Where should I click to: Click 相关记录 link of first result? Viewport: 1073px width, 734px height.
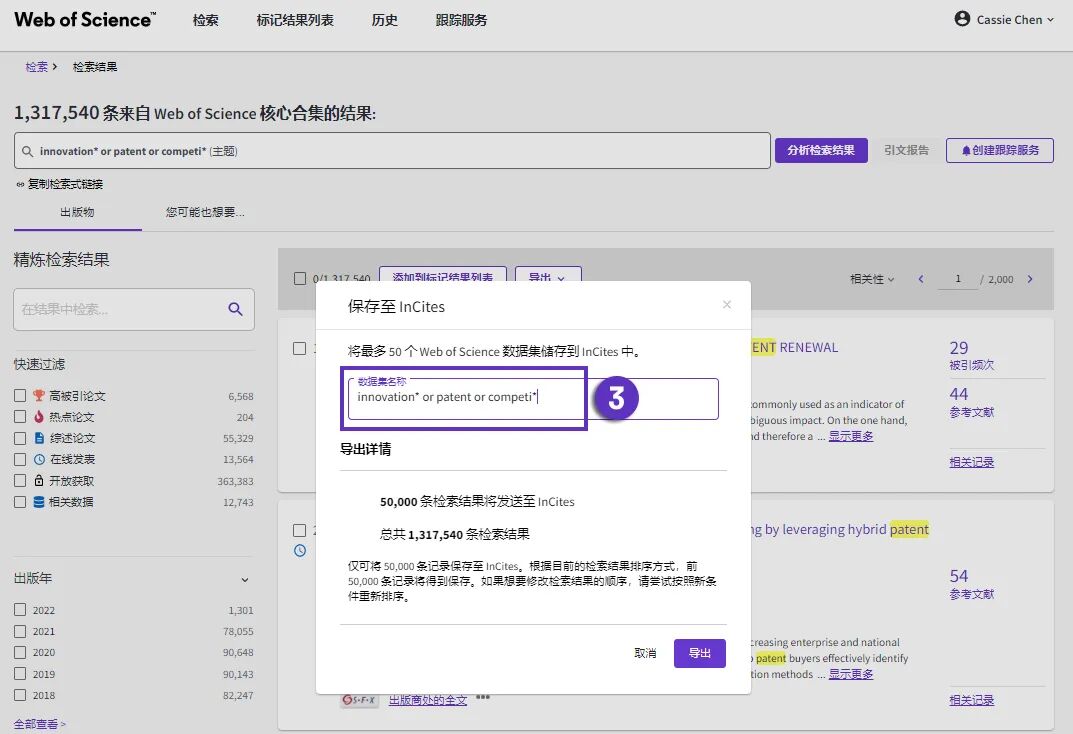(x=972, y=462)
